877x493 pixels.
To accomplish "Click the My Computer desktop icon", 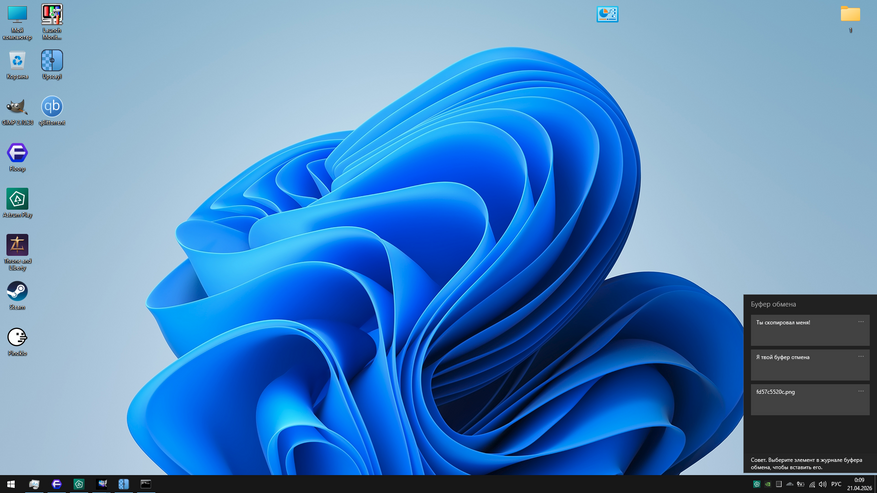I will (x=17, y=22).
